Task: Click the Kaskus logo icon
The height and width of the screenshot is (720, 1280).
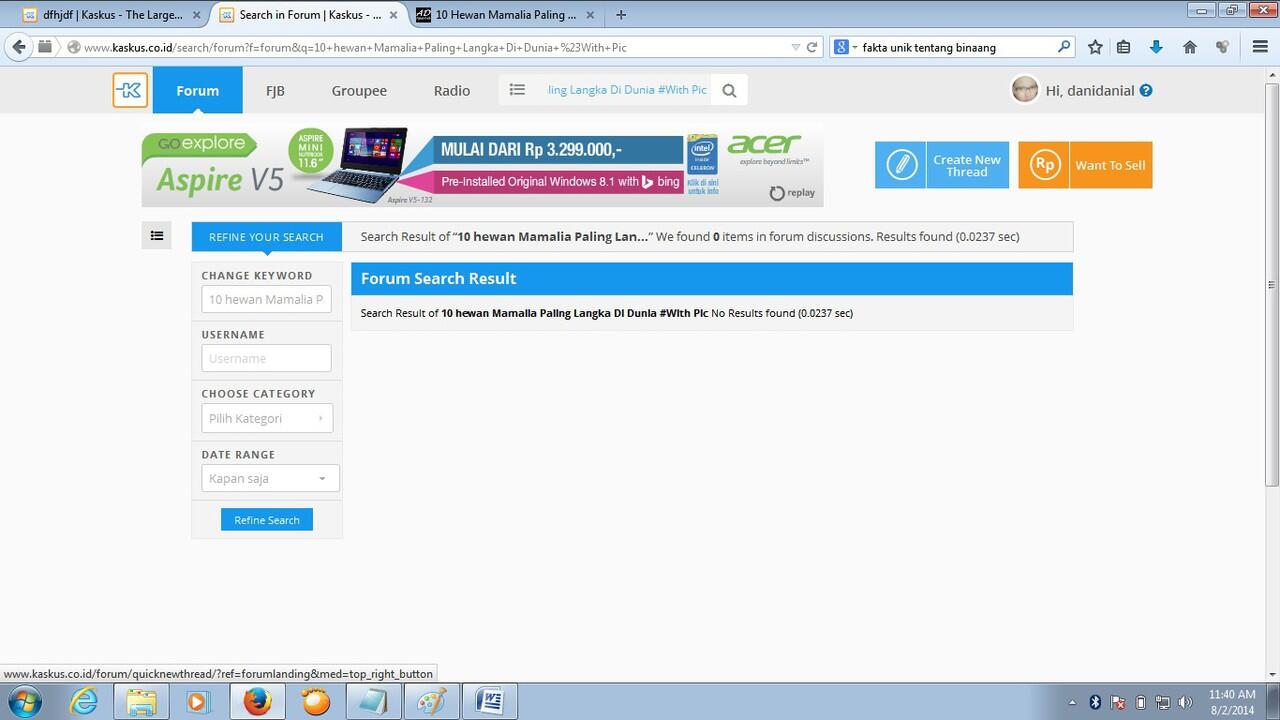Action: [x=130, y=90]
